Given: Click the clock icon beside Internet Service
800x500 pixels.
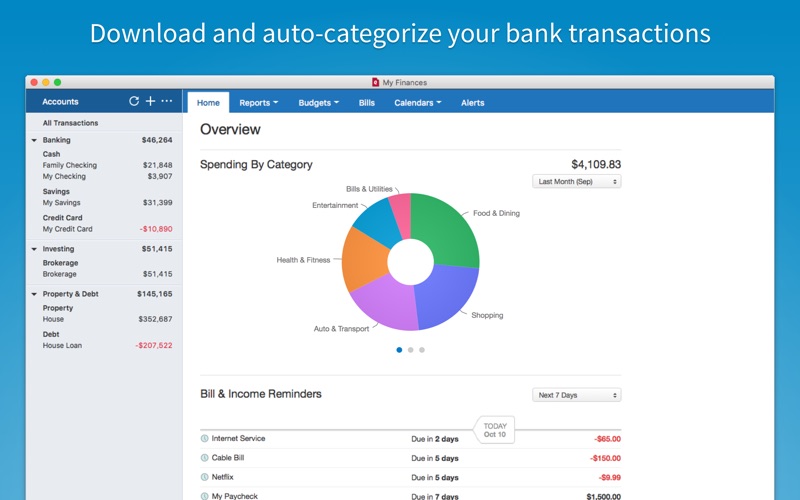Looking at the screenshot, I should 205,439.
